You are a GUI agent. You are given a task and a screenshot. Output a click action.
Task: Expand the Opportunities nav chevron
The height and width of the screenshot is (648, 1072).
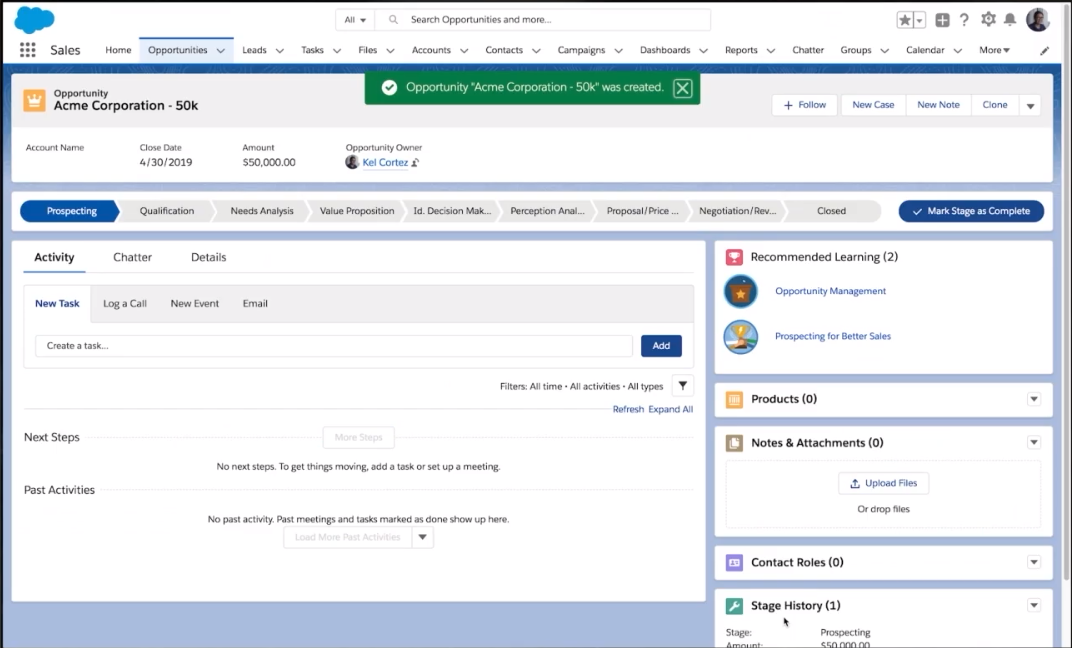221,51
